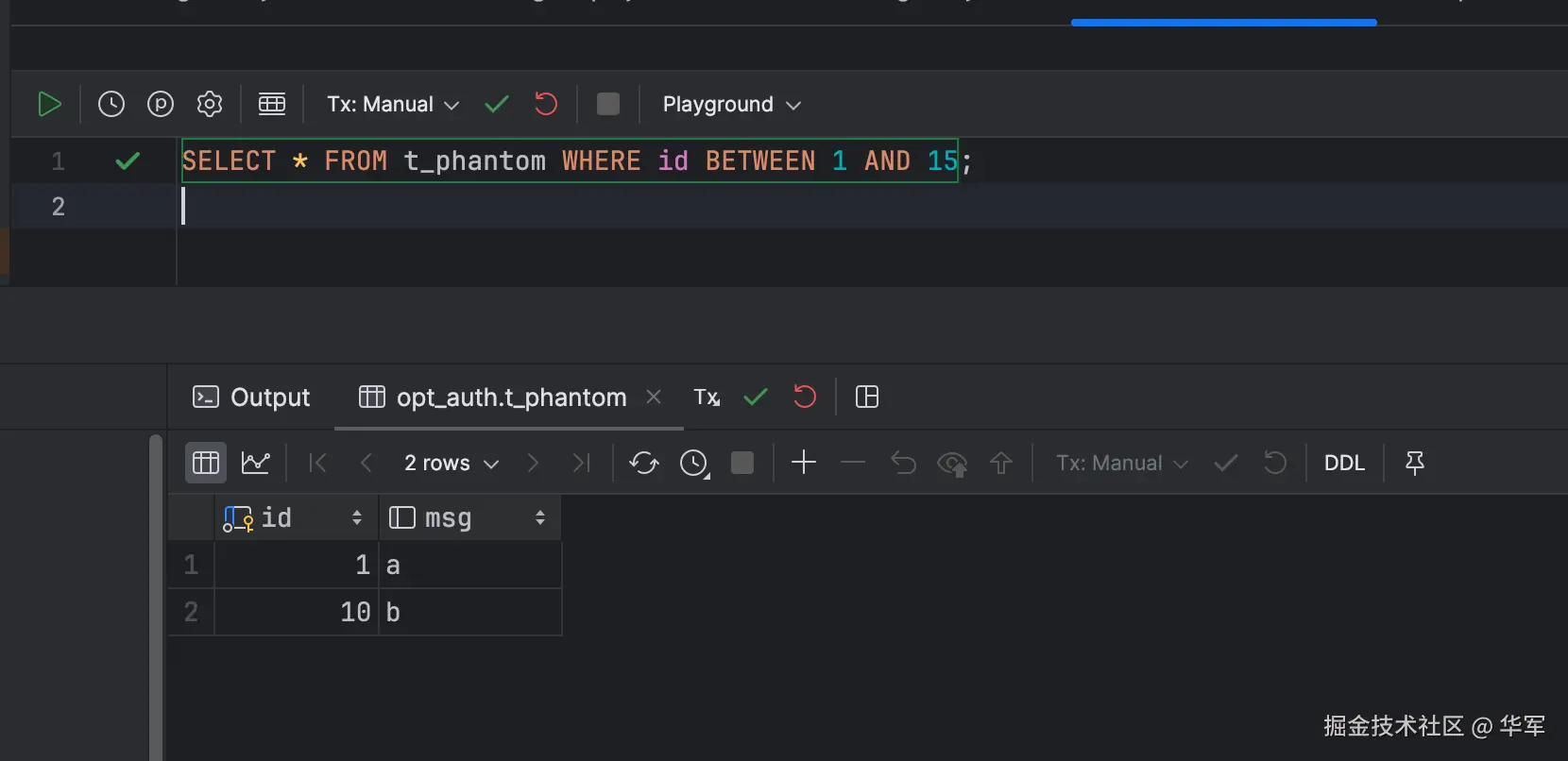Open the 2 rows page size dropdown
Screen dimensions: 1568x761
451,463
